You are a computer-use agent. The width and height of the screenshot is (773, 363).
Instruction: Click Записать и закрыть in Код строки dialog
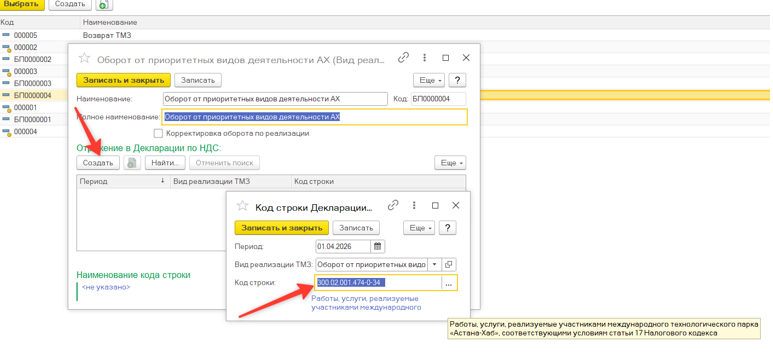[281, 228]
